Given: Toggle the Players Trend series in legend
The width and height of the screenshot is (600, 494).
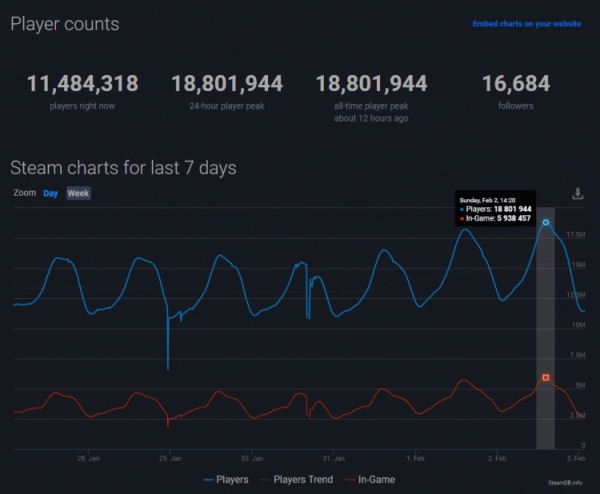Looking at the screenshot, I should tap(297, 480).
